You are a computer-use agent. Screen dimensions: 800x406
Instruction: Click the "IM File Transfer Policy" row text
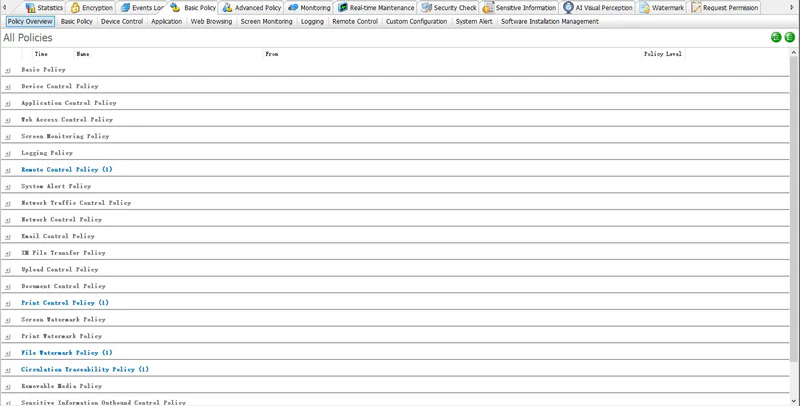tap(63, 252)
